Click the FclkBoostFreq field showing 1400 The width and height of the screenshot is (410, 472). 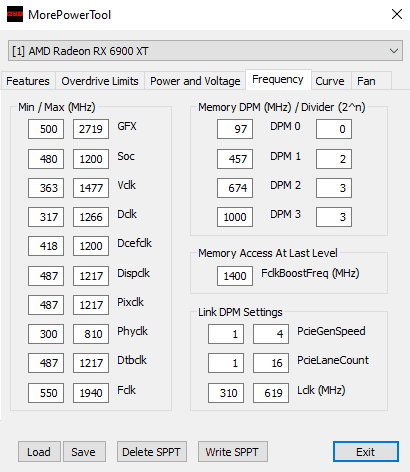pyautogui.click(x=235, y=276)
